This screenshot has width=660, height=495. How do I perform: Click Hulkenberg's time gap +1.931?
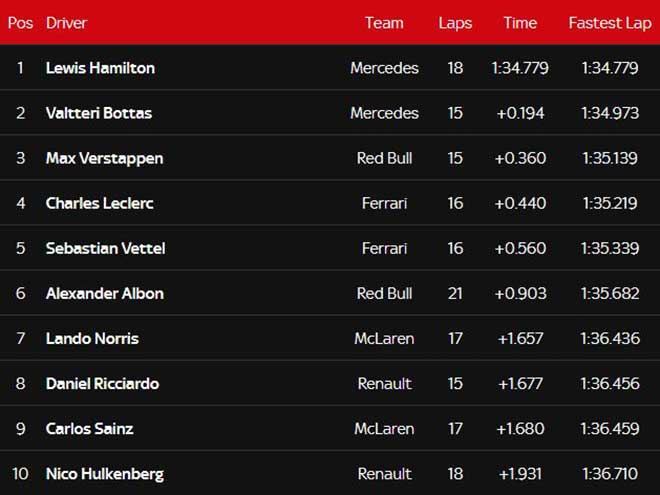click(520, 473)
